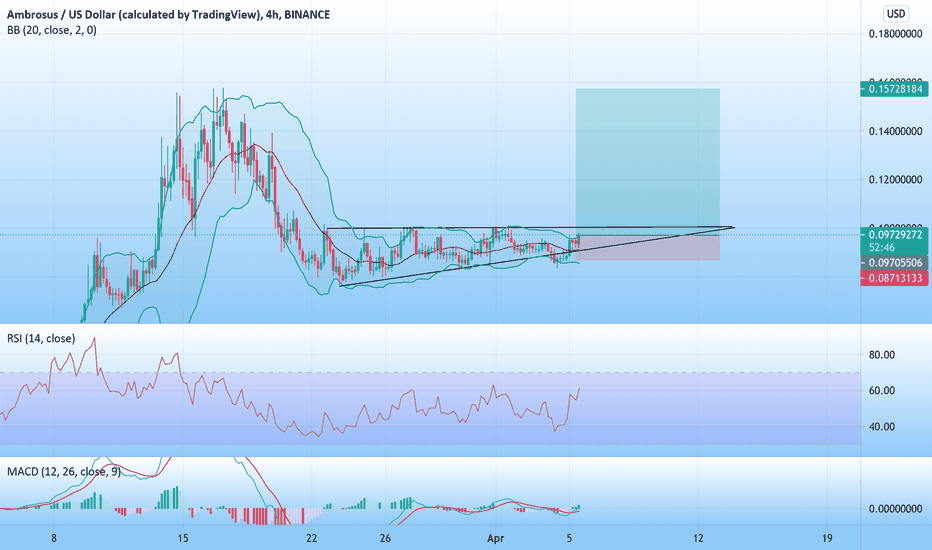The height and width of the screenshot is (550, 932).
Task: Click the date label 5 on time axis
Action: (x=569, y=538)
